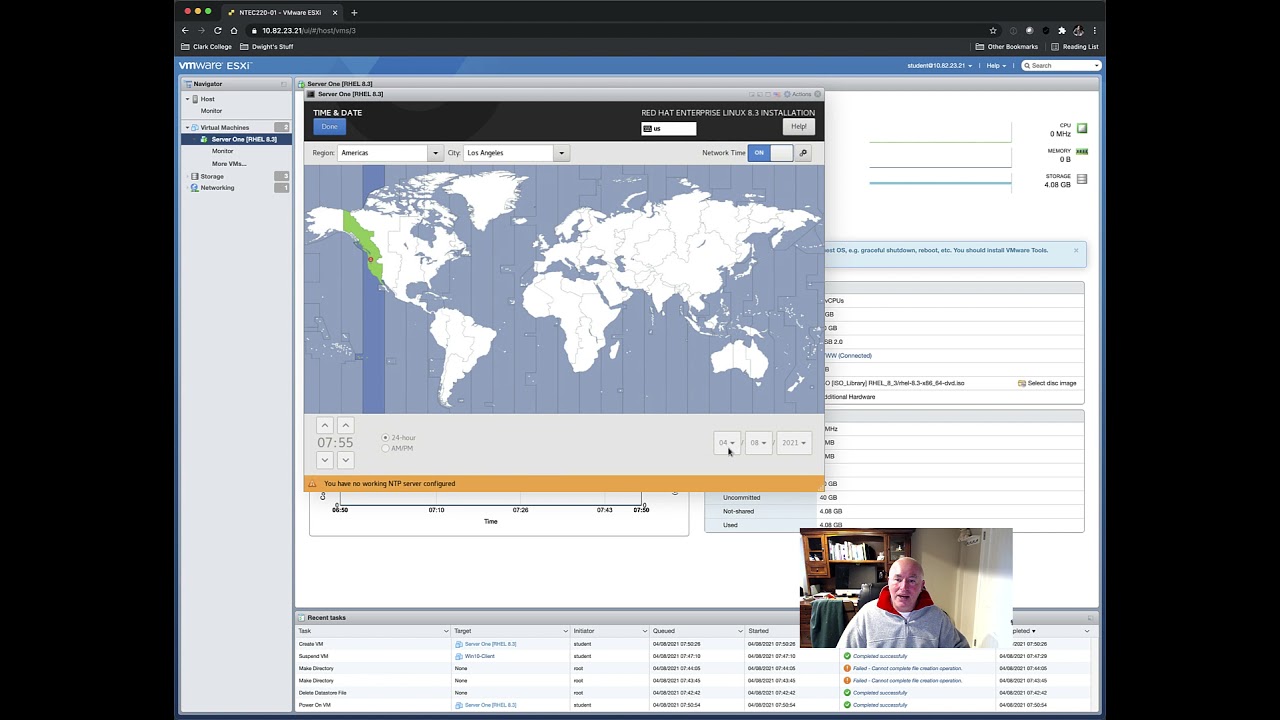Open Target column sort dropdown
The width and height of the screenshot is (1280, 720).
565,631
